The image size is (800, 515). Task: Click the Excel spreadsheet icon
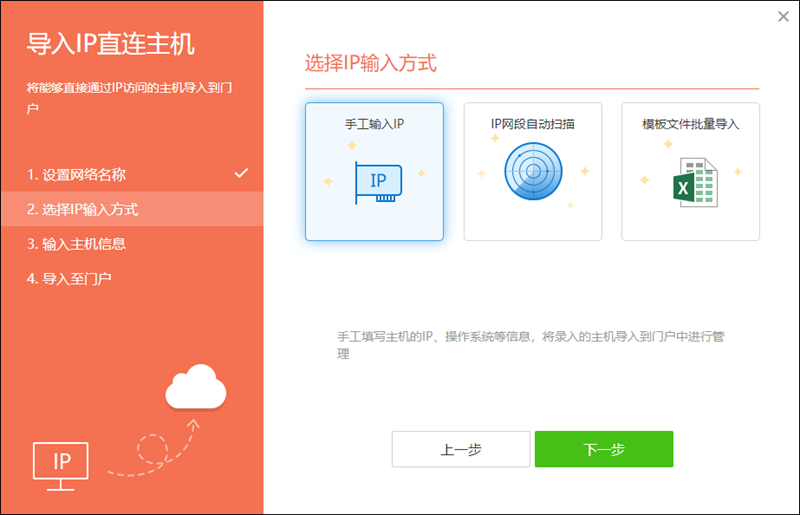pyautogui.click(x=691, y=183)
